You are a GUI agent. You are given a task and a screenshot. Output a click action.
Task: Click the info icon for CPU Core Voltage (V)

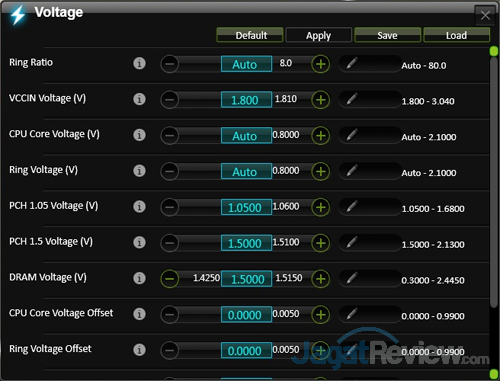(x=139, y=135)
